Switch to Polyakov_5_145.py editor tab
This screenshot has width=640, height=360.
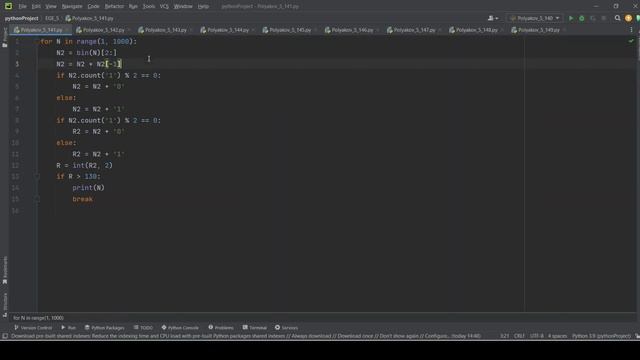[290, 30]
